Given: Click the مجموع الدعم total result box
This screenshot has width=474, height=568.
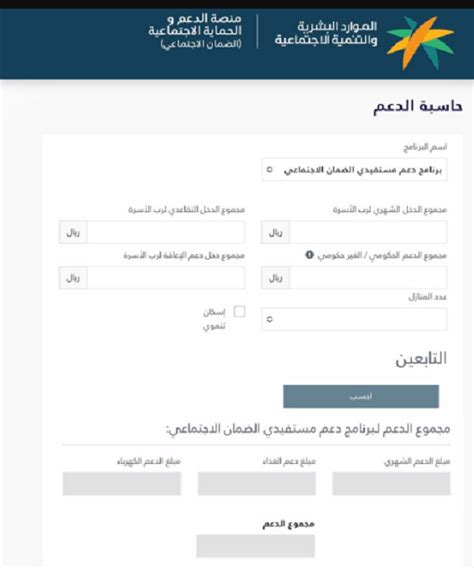Looking at the screenshot, I should coord(256,546).
